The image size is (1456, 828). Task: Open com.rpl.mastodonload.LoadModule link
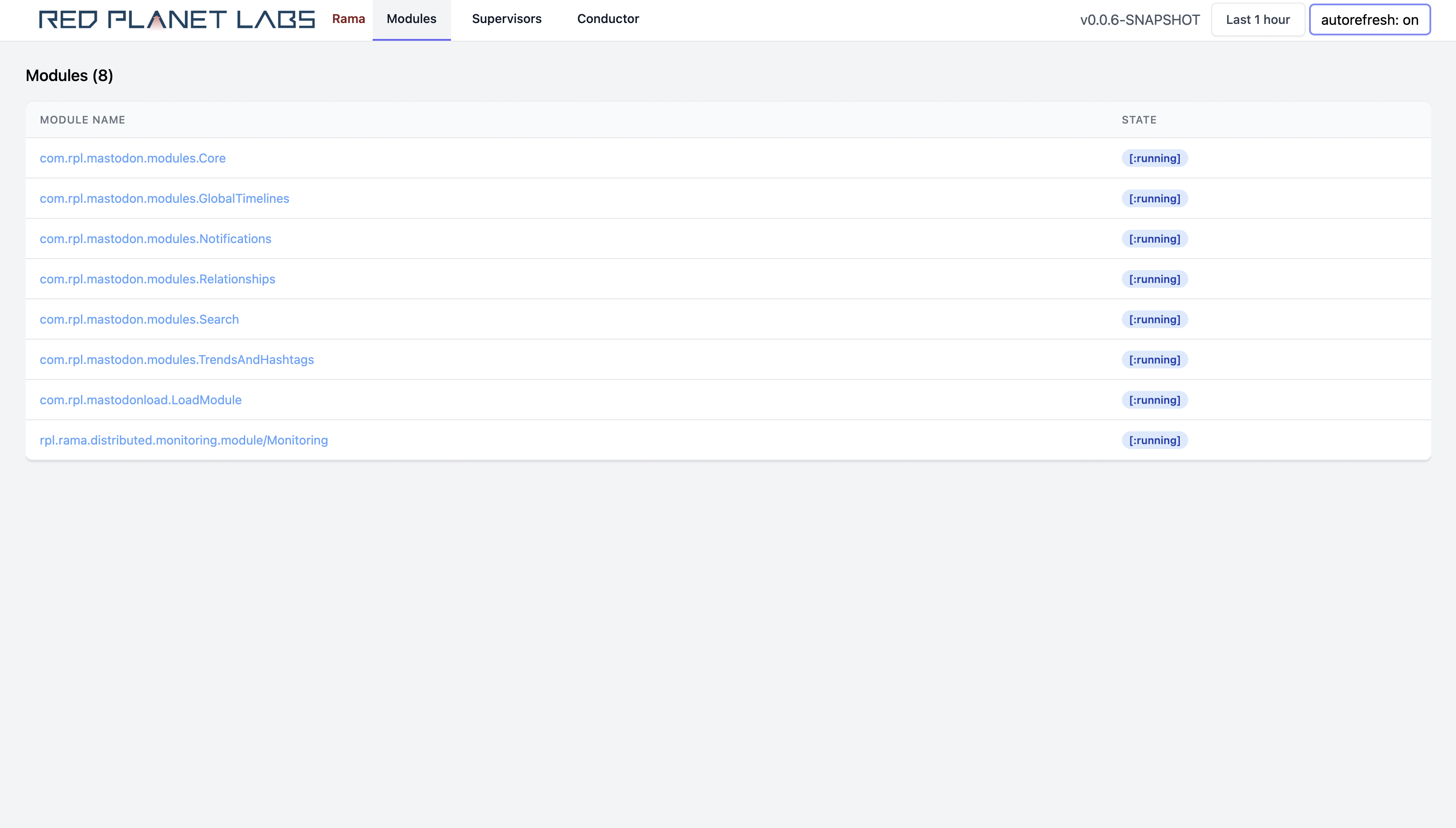click(140, 400)
